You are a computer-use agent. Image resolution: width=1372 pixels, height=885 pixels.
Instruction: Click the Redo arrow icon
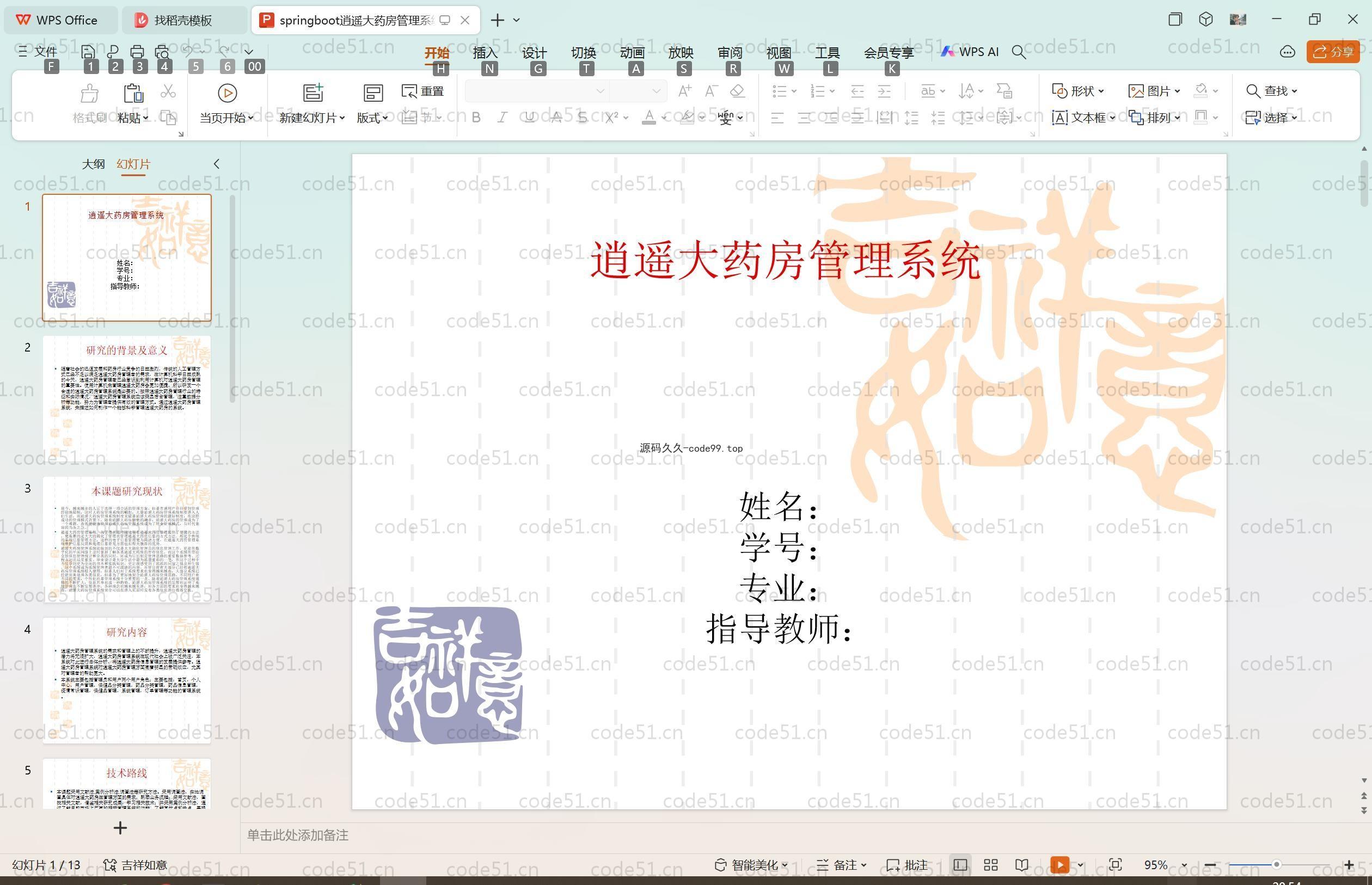(224, 51)
